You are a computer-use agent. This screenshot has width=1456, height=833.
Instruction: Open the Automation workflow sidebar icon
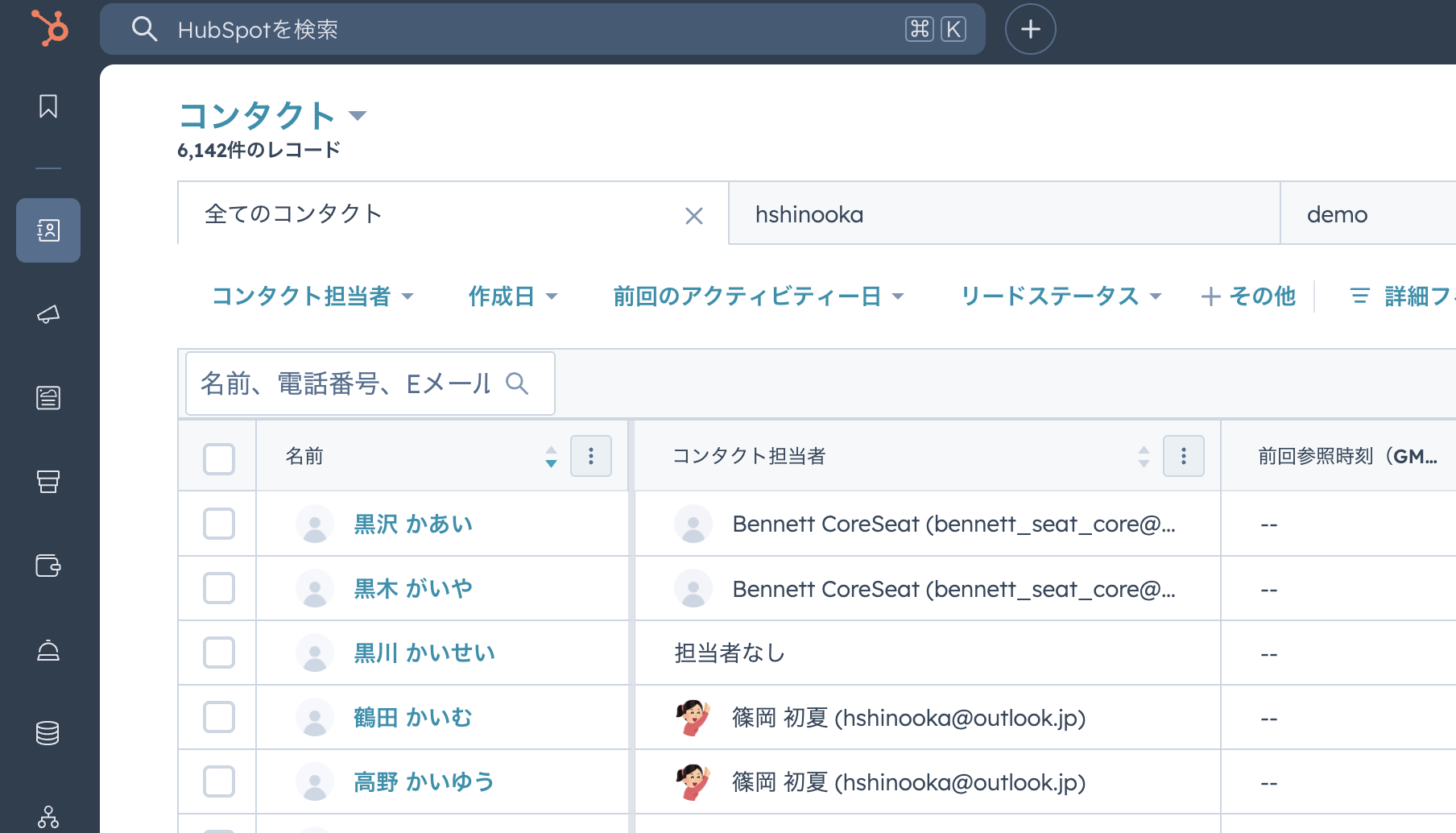(x=48, y=817)
